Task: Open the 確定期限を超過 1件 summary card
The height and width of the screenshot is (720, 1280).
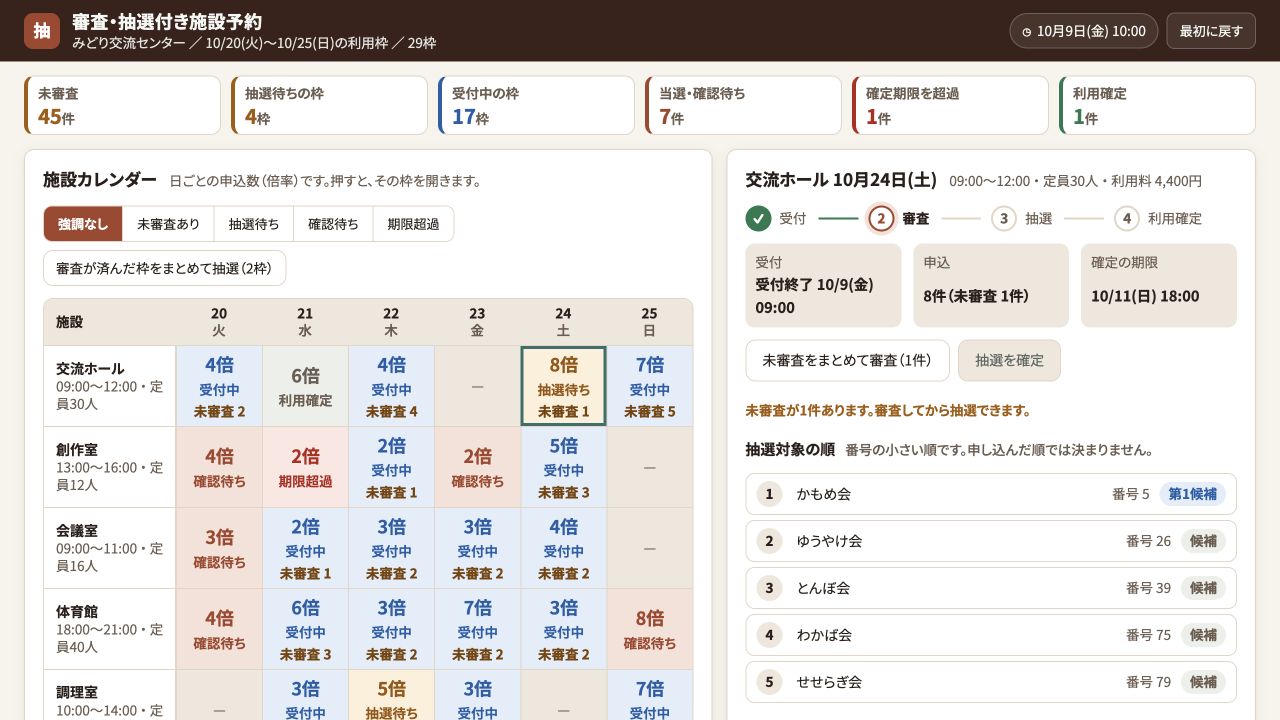Action: pyautogui.click(x=950, y=105)
